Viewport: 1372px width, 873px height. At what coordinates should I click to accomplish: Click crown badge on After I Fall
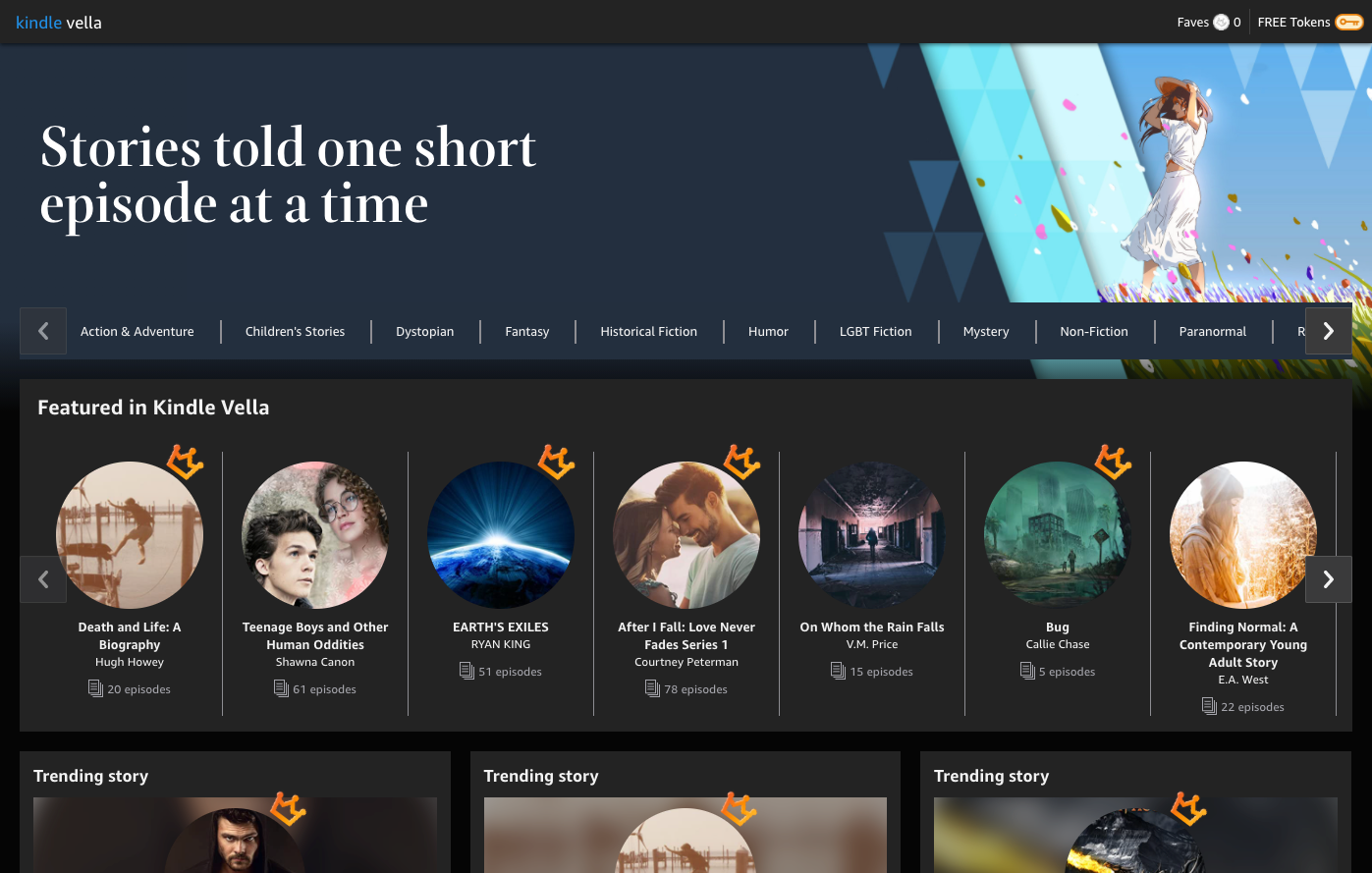click(x=741, y=461)
